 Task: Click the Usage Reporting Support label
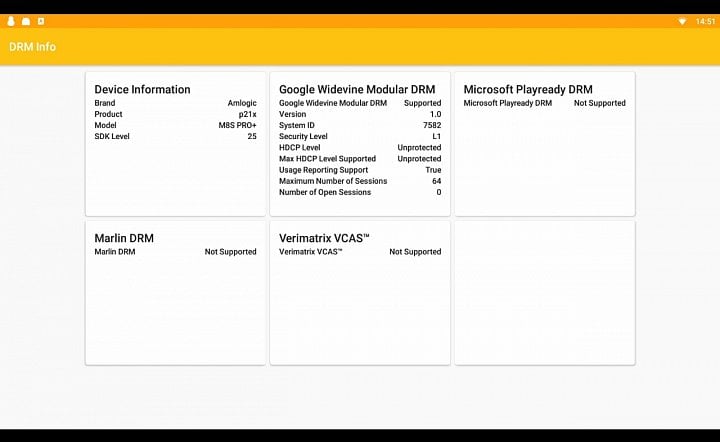point(323,170)
